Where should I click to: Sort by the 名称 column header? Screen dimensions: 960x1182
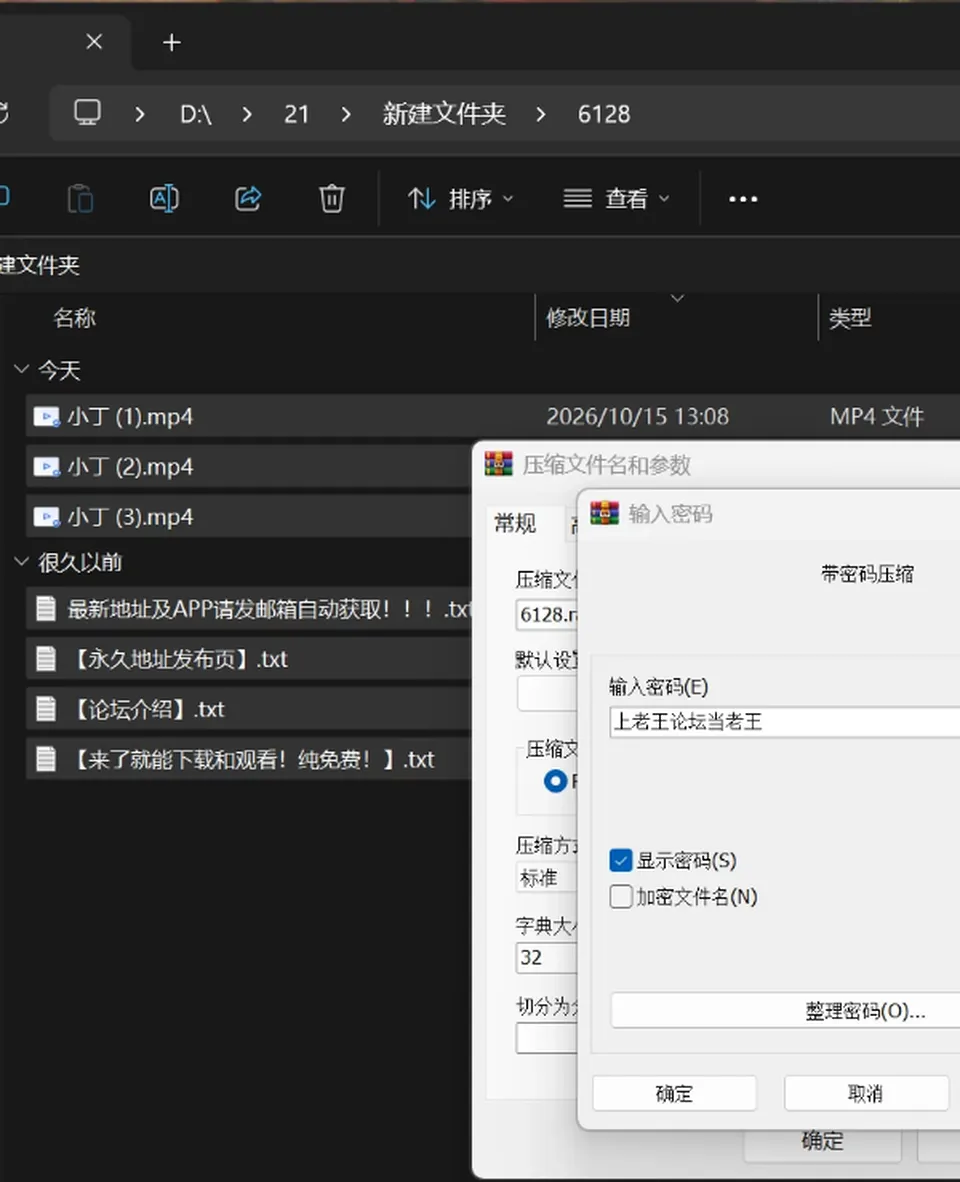pos(75,317)
